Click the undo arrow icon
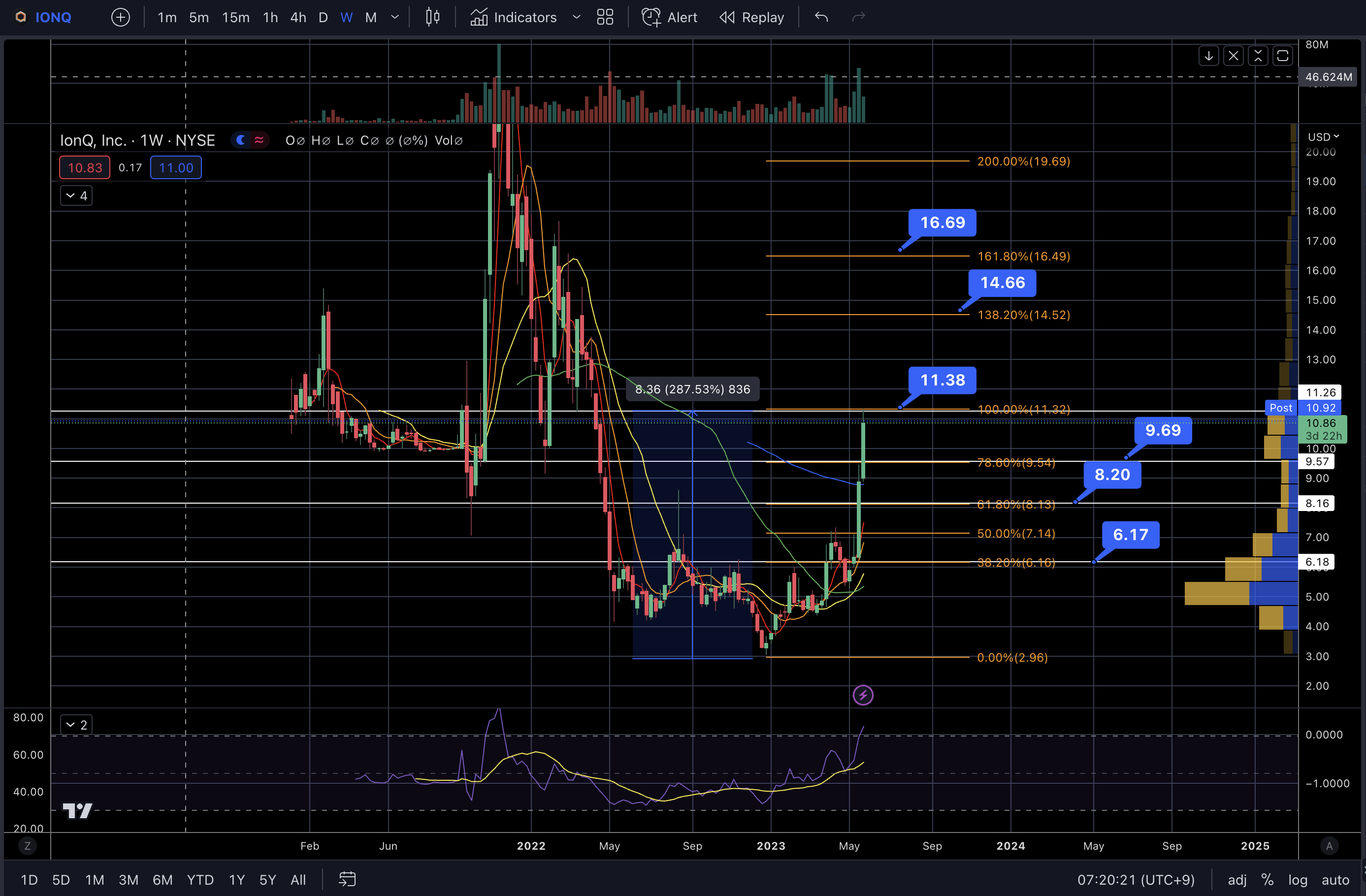This screenshot has height=896, width=1366. (x=820, y=17)
